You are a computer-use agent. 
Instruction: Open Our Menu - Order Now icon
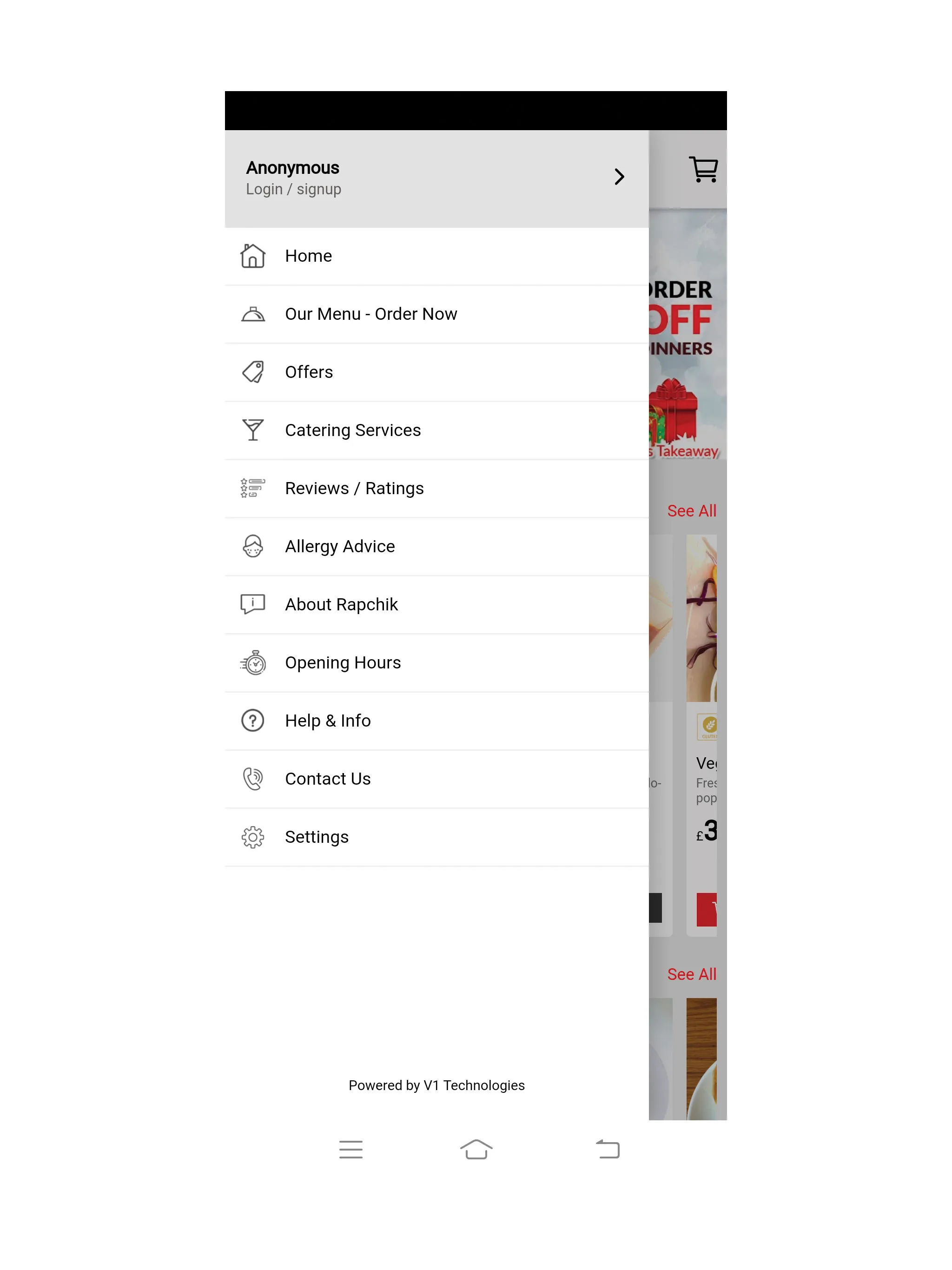coord(253,314)
